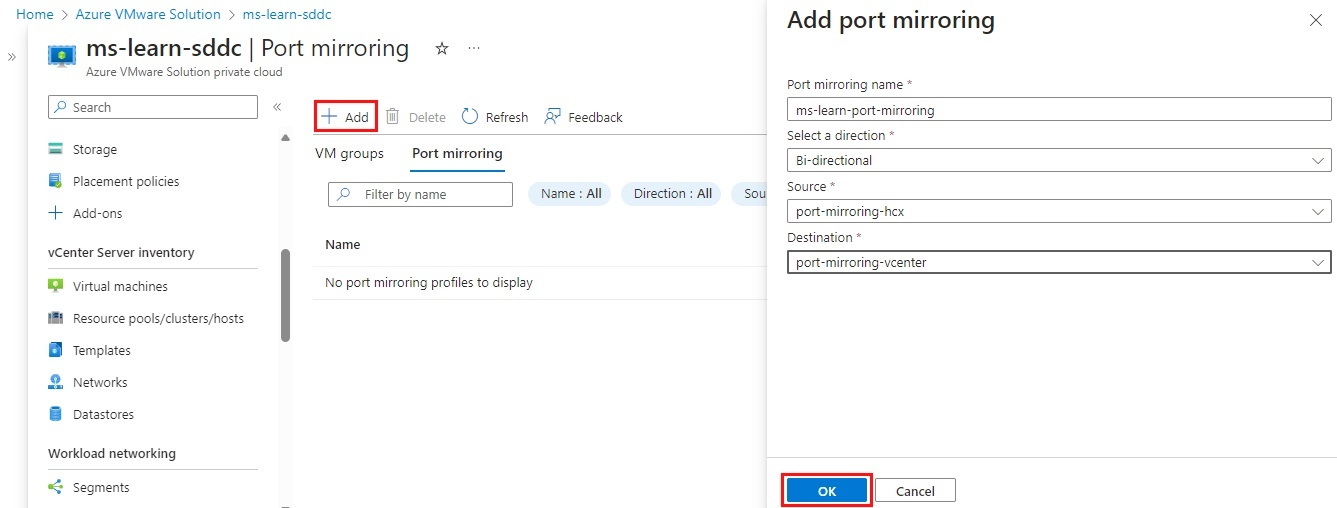Click the Filter by name field
This screenshot has height=508, width=1337.
pyautogui.click(x=420, y=194)
